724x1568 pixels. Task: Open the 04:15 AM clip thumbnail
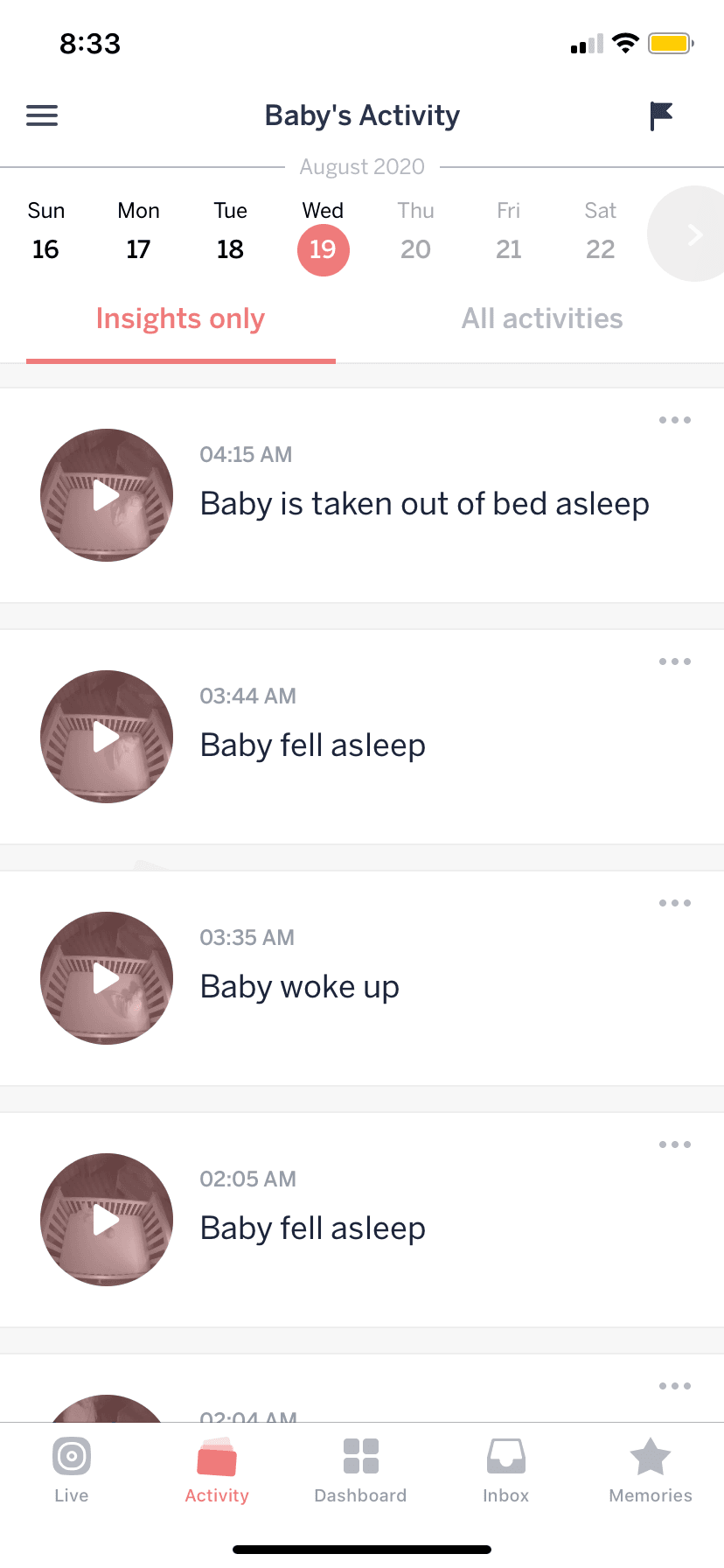(106, 495)
